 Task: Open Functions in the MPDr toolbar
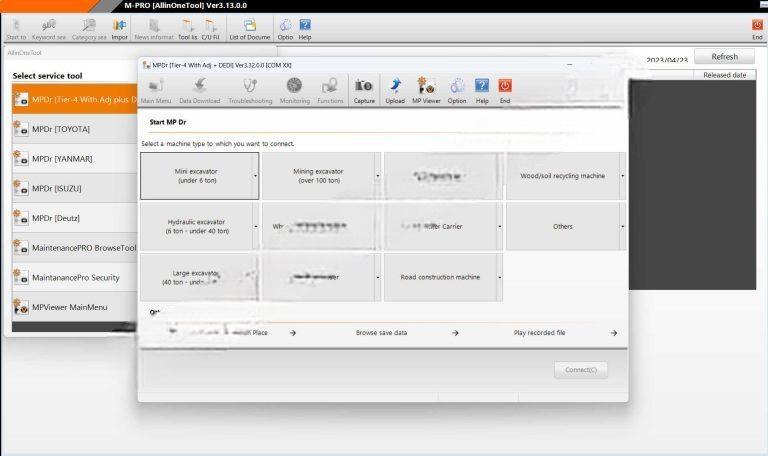click(x=330, y=91)
